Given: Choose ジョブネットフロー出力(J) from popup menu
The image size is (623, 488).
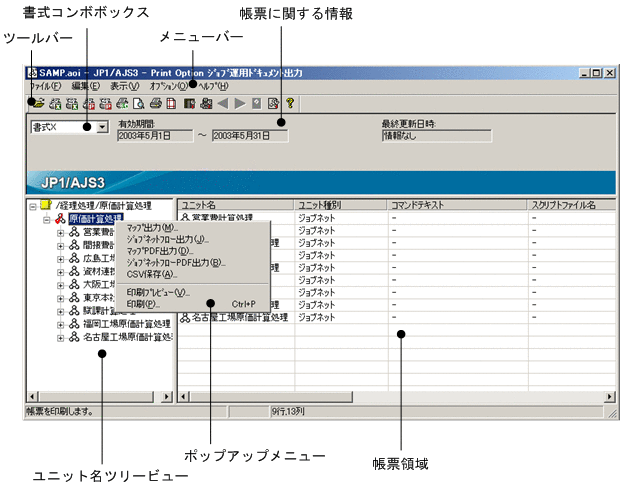Looking at the screenshot, I should click(192, 239).
